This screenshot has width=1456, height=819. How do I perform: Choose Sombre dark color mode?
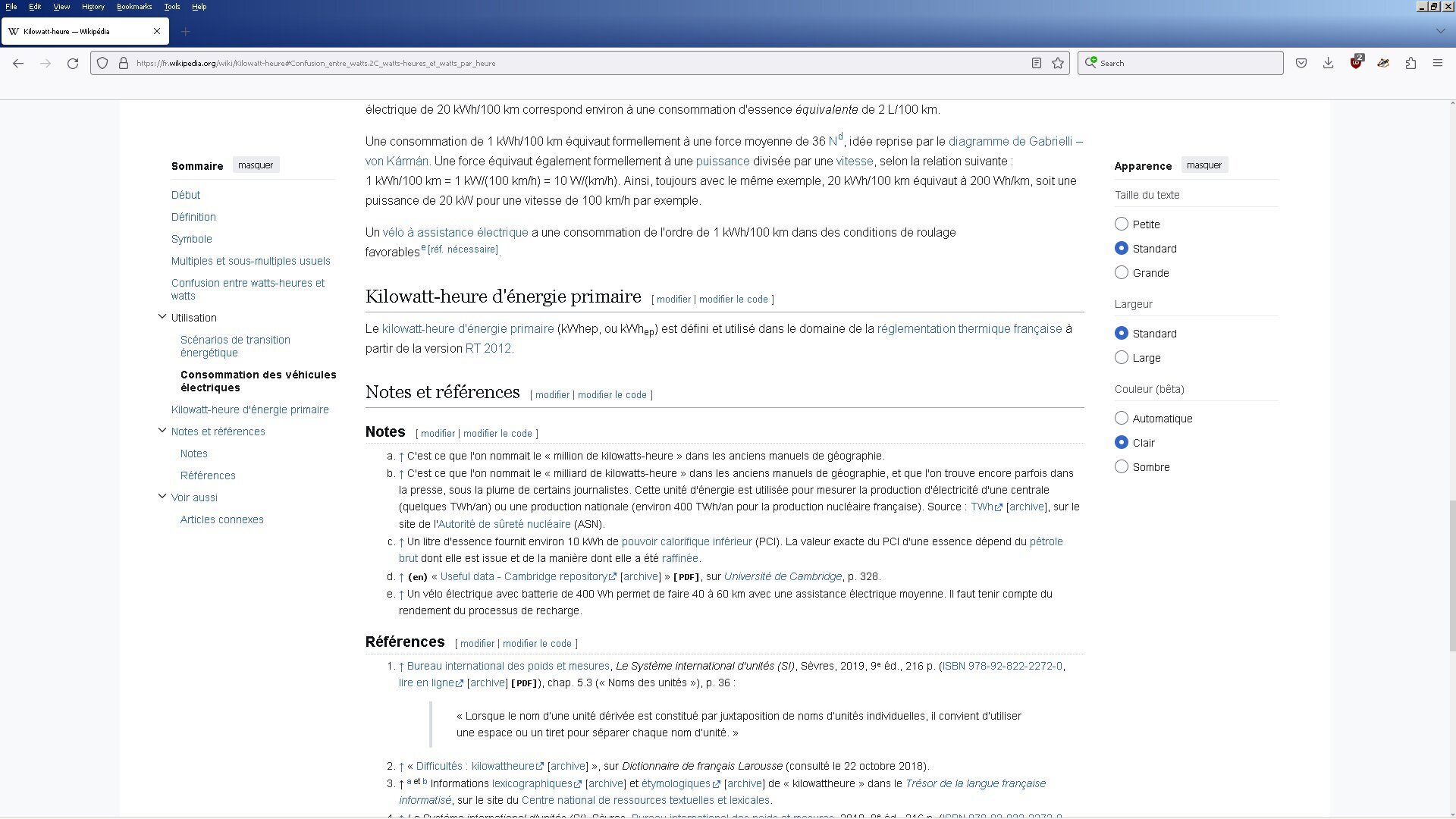click(1122, 466)
